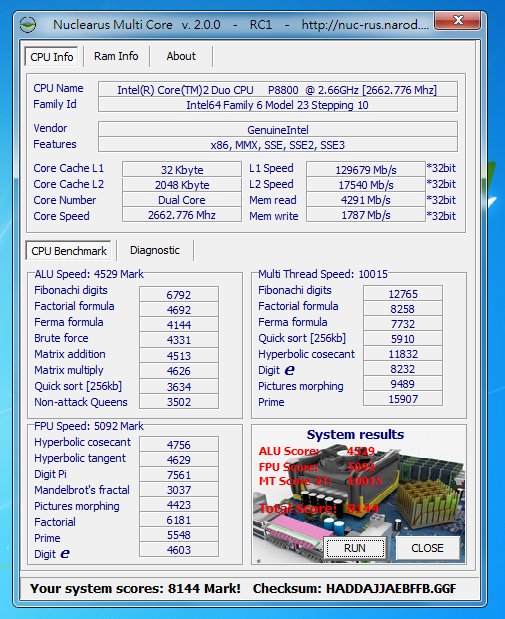Click FPU Hyperbolic cosecant score 4756
This screenshot has width=505, height=619.
click(179, 445)
